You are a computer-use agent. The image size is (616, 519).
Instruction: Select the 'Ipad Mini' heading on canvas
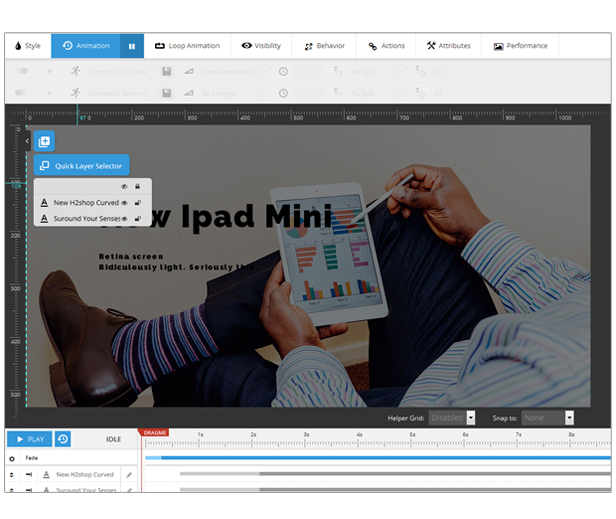click(256, 216)
